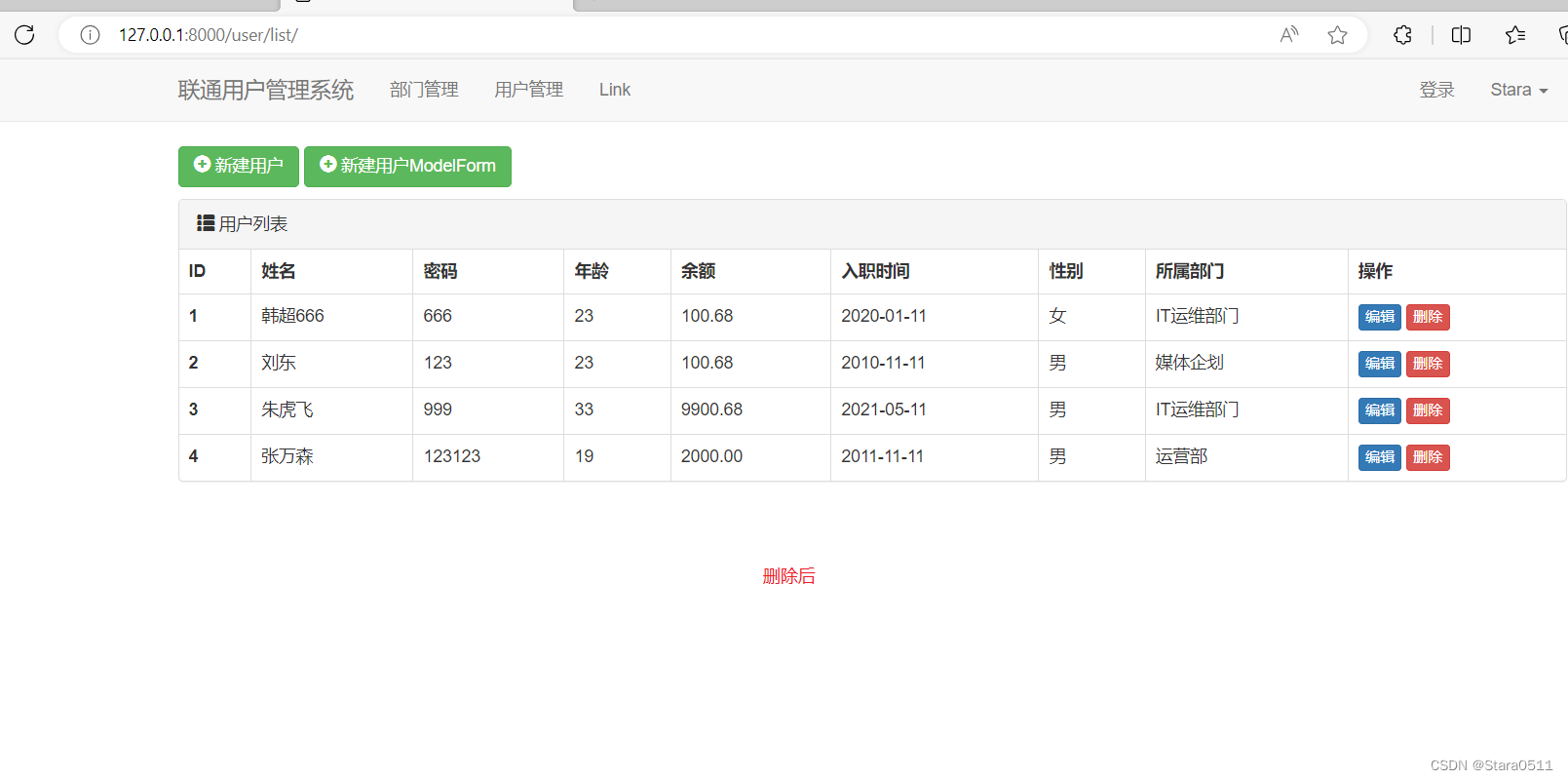Screen dimensions: 1568x780
Task: Delete user 刘东 via 删除 button
Action: click(1428, 364)
